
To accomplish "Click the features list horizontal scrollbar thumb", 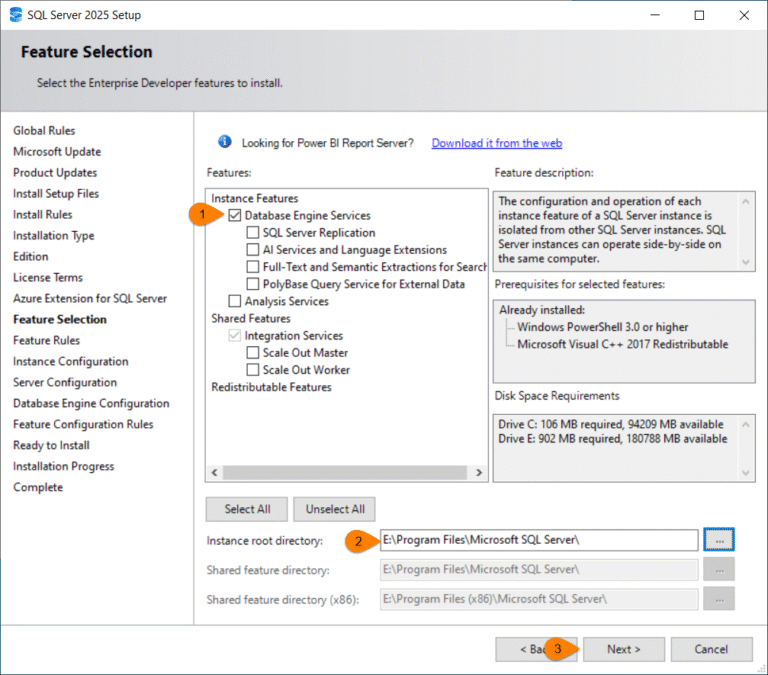I will (345, 472).
